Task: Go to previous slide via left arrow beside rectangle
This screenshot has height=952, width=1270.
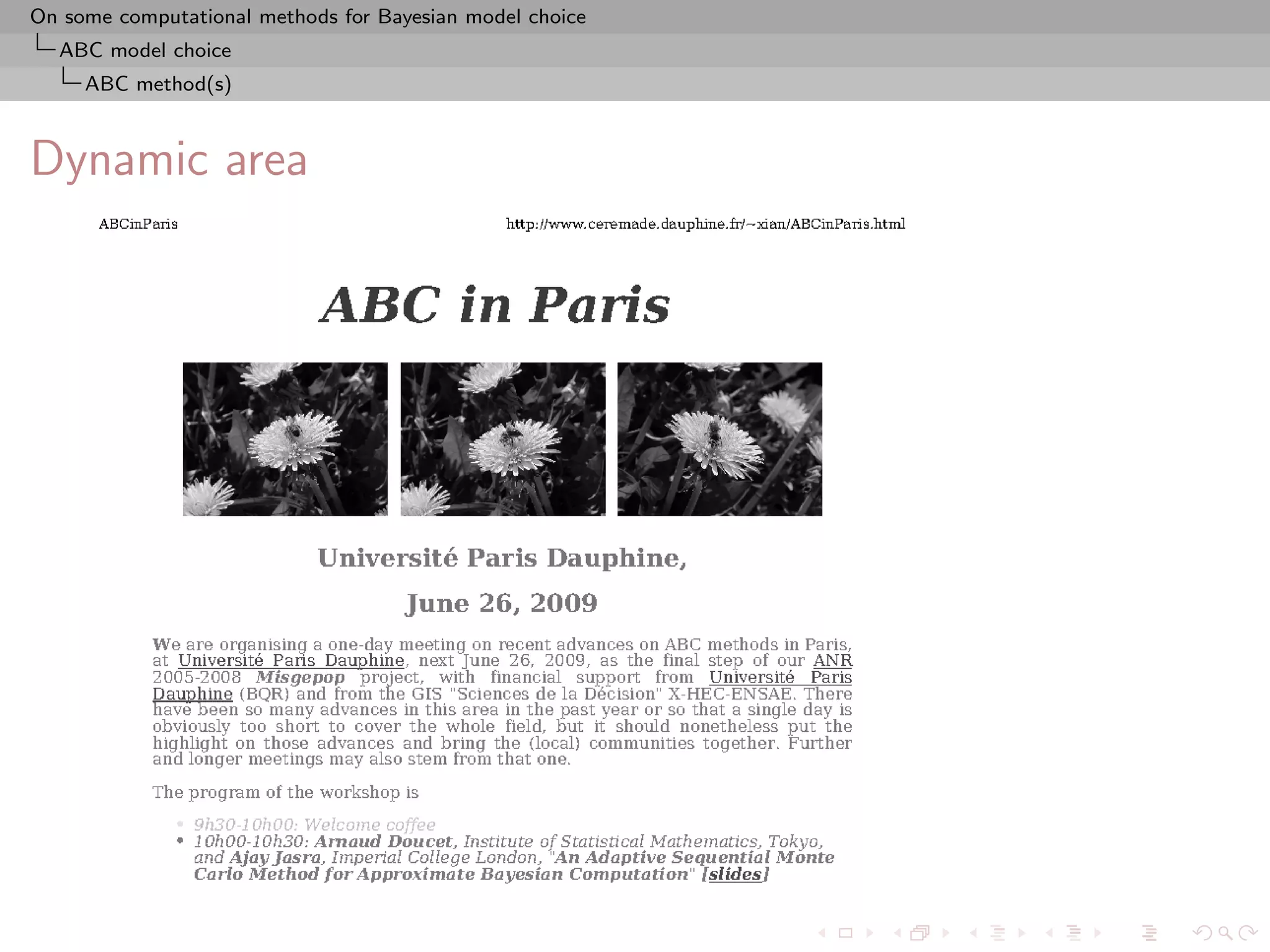Action: (822, 933)
